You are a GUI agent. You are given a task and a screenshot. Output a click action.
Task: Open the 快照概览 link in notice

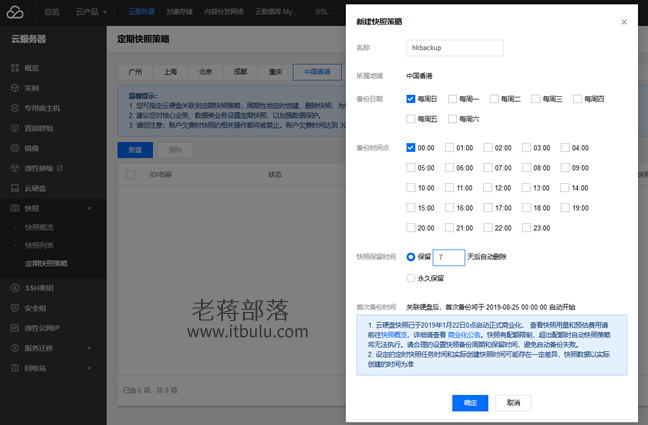(x=394, y=335)
